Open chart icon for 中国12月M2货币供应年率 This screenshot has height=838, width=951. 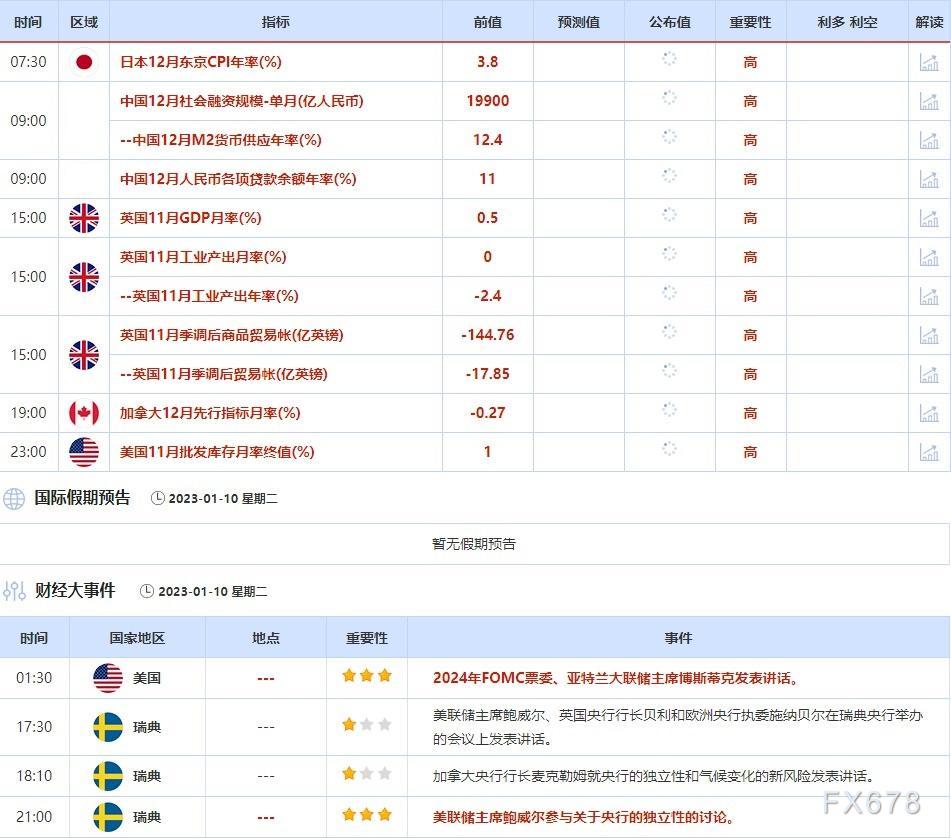click(x=929, y=140)
